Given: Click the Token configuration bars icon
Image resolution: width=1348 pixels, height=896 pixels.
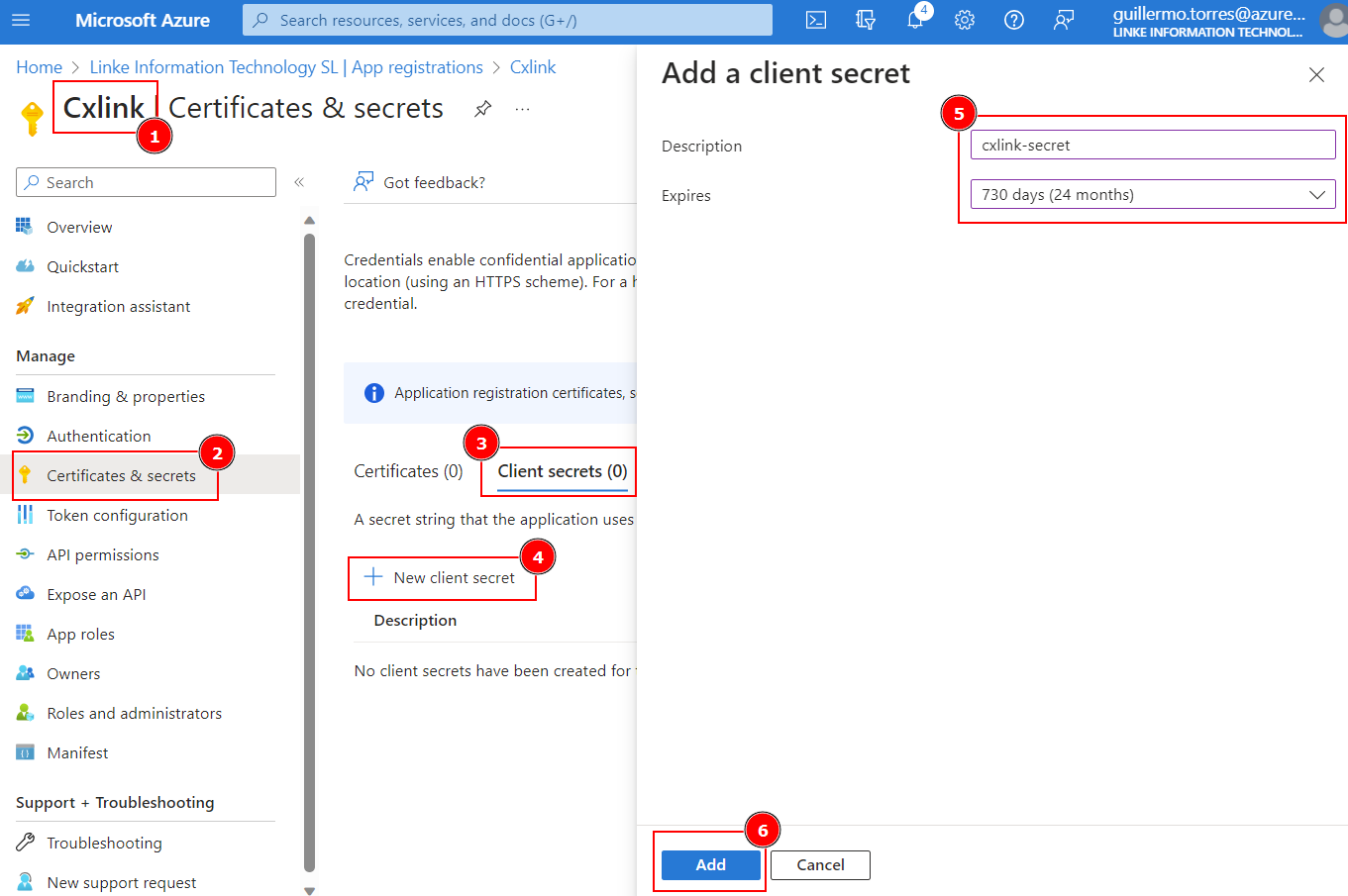Looking at the screenshot, I should (25, 515).
